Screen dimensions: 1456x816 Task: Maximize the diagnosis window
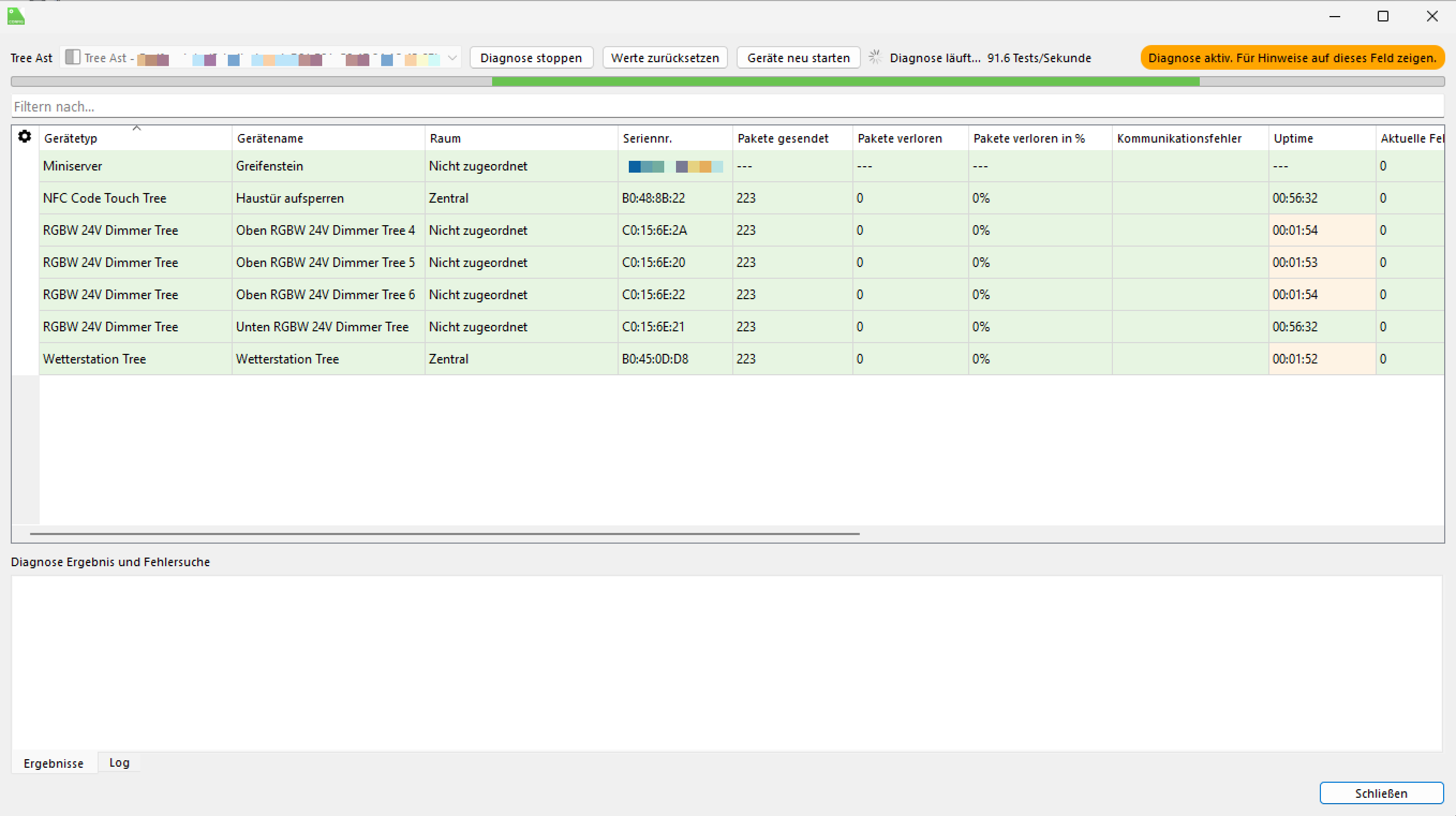point(1383,17)
